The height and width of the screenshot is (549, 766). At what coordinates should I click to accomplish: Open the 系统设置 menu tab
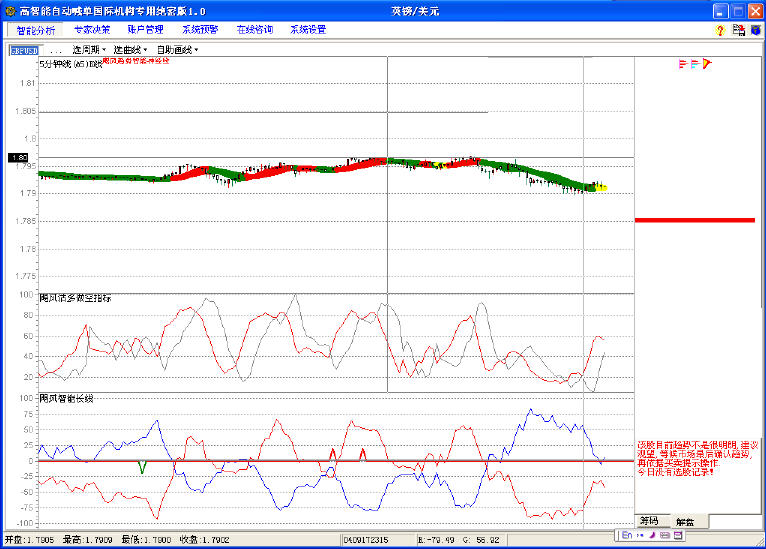(x=308, y=30)
